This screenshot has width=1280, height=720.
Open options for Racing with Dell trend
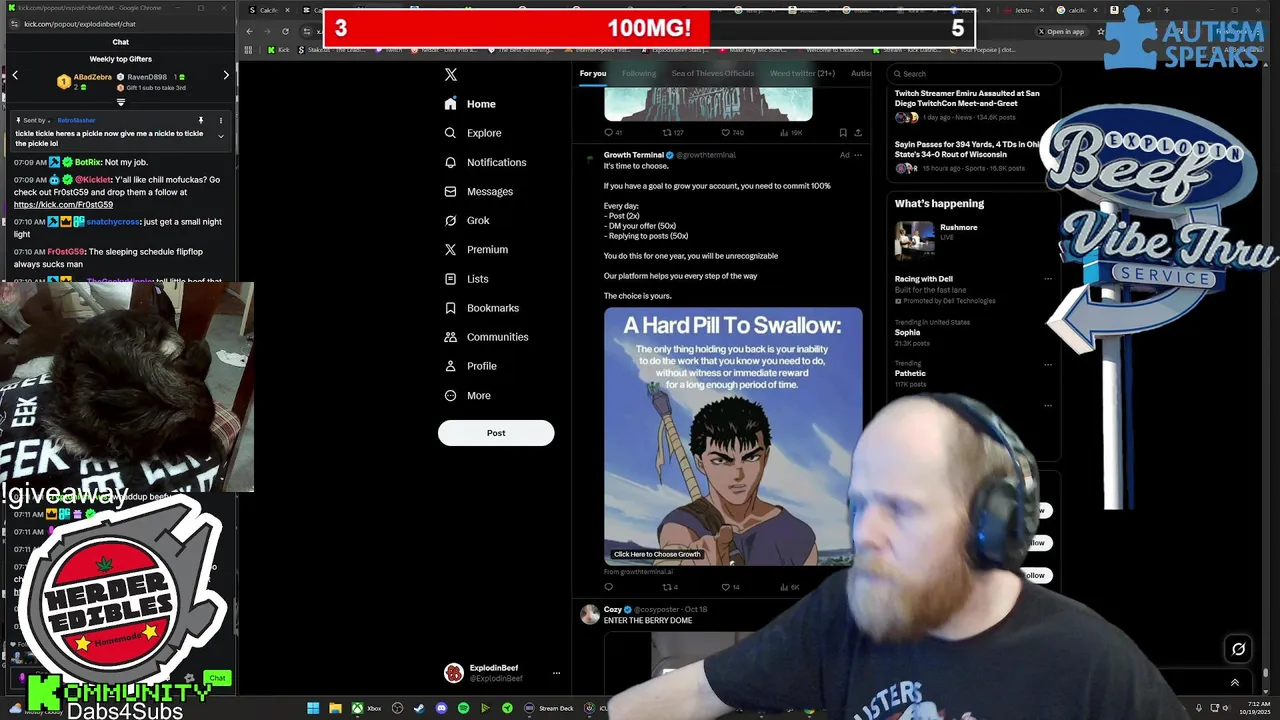pos(1048,279)
